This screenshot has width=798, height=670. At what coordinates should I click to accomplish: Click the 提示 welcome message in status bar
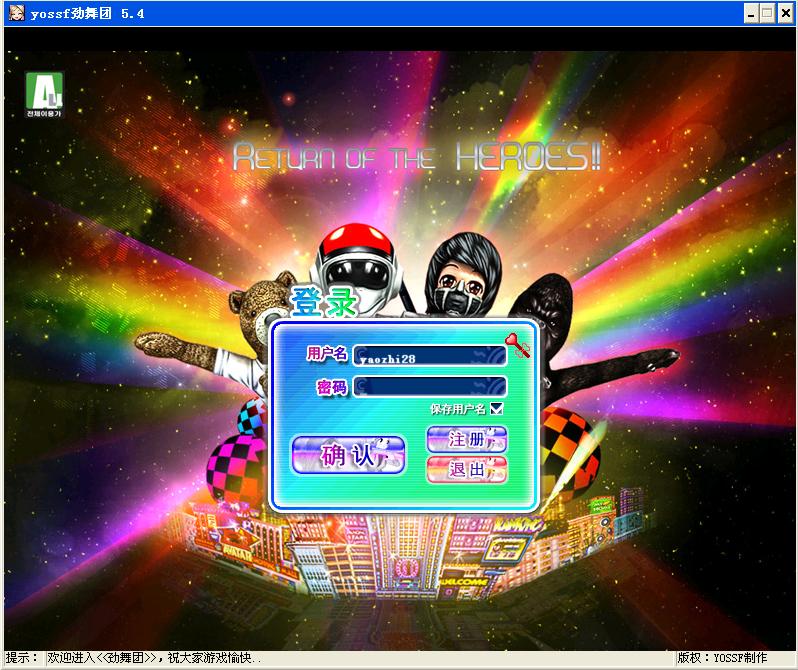[135, 658]
